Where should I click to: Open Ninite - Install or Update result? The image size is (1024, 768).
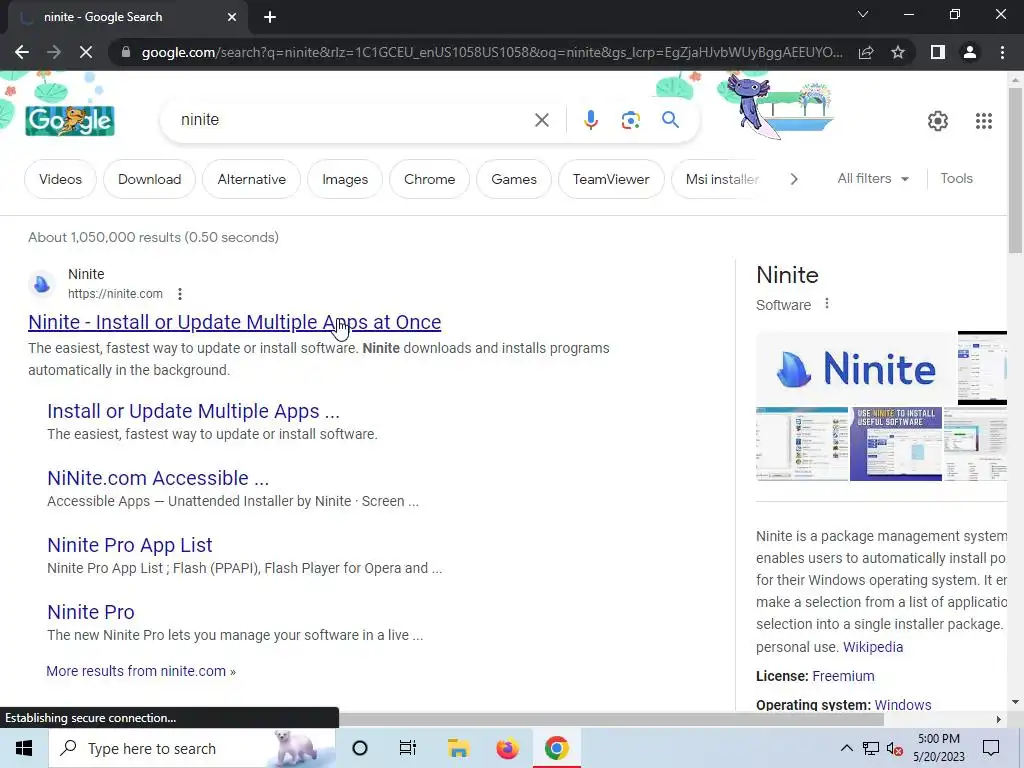[234, 322]
